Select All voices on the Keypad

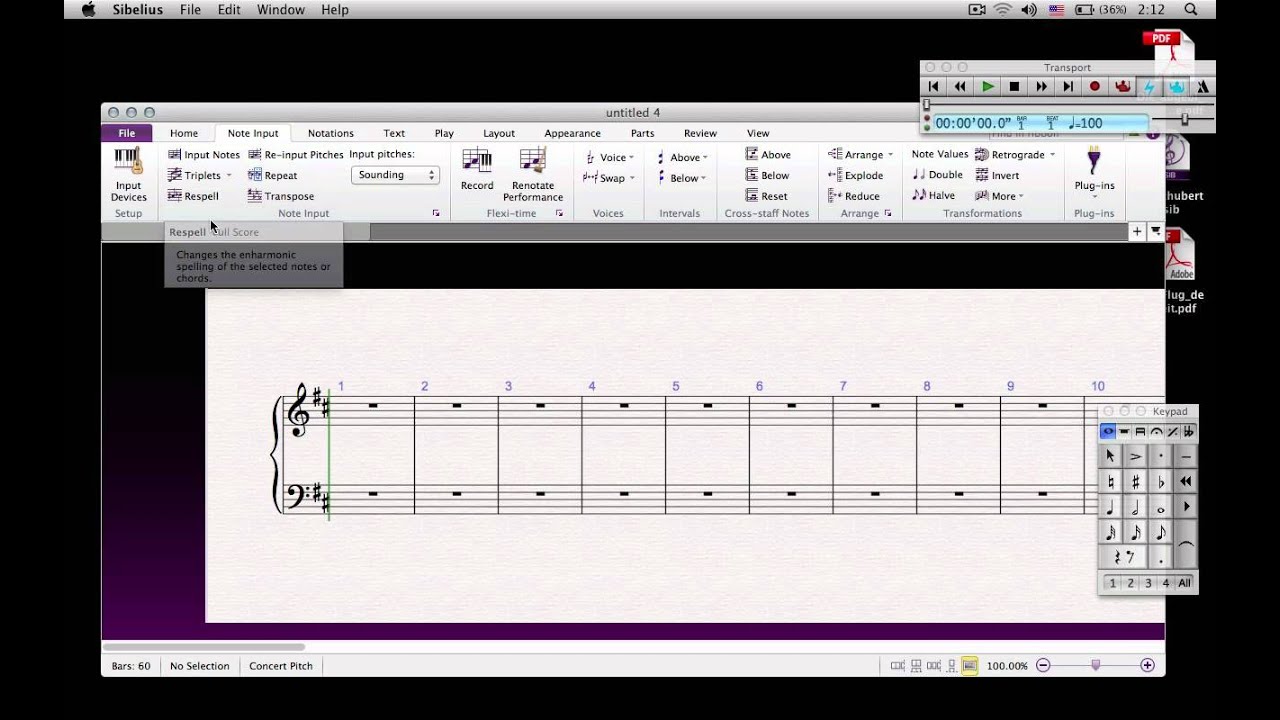(1185, 583)
